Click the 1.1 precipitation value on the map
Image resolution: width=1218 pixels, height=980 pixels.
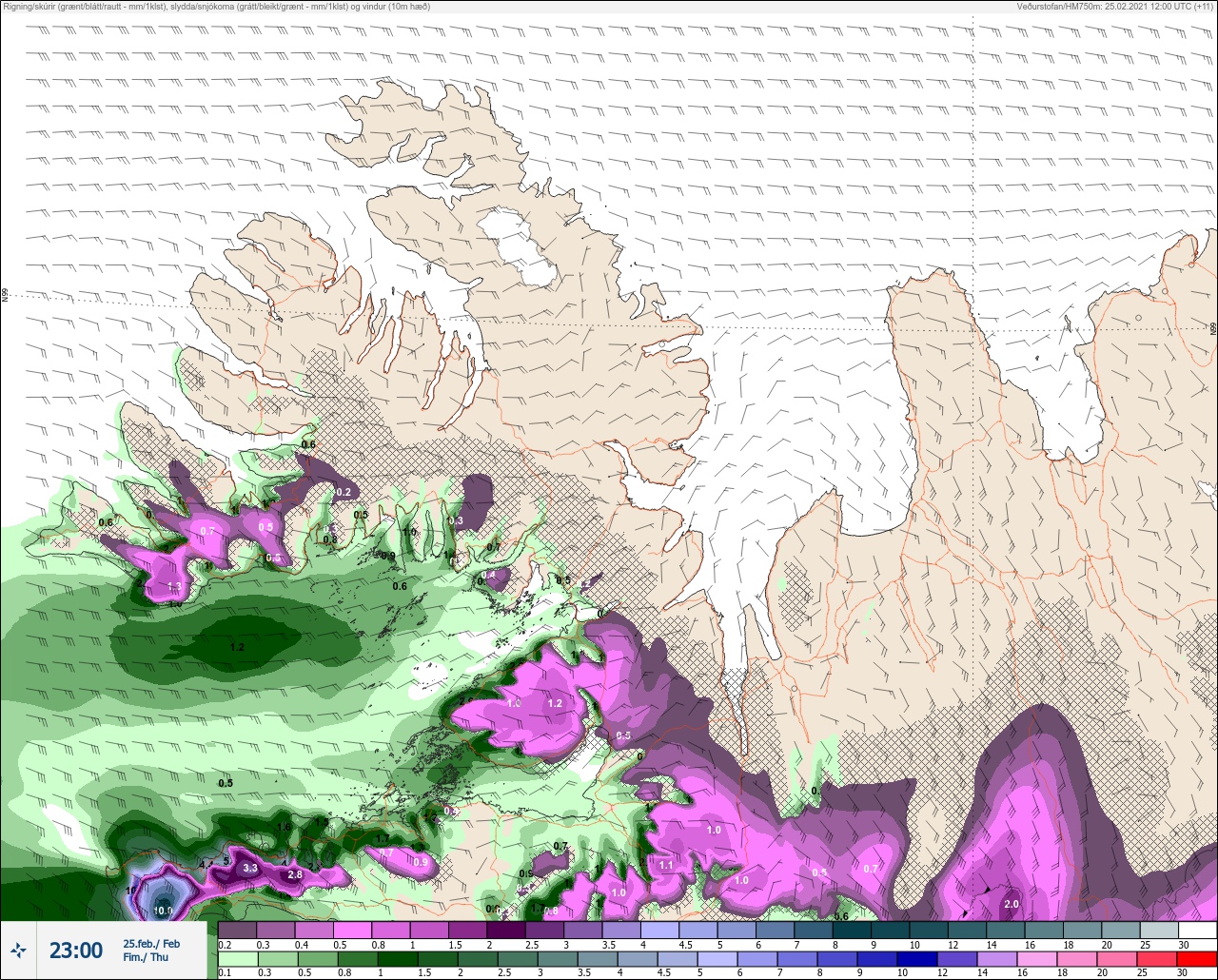(666, 865)
